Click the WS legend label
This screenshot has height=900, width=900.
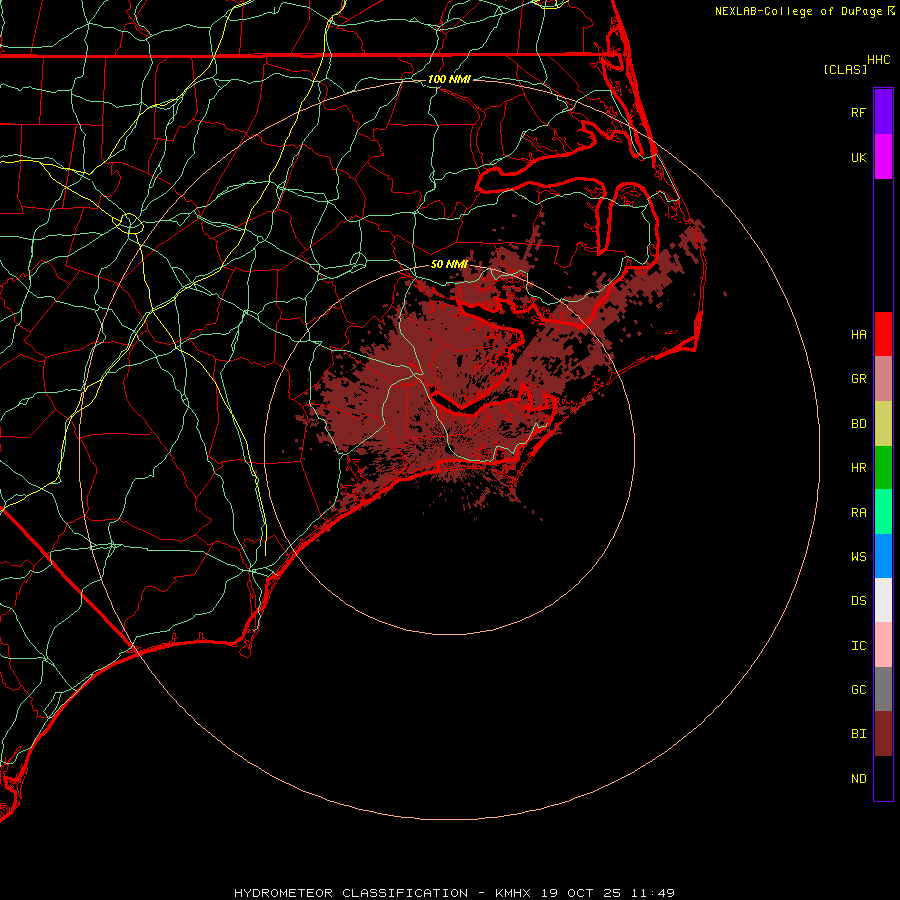point(859,557)
